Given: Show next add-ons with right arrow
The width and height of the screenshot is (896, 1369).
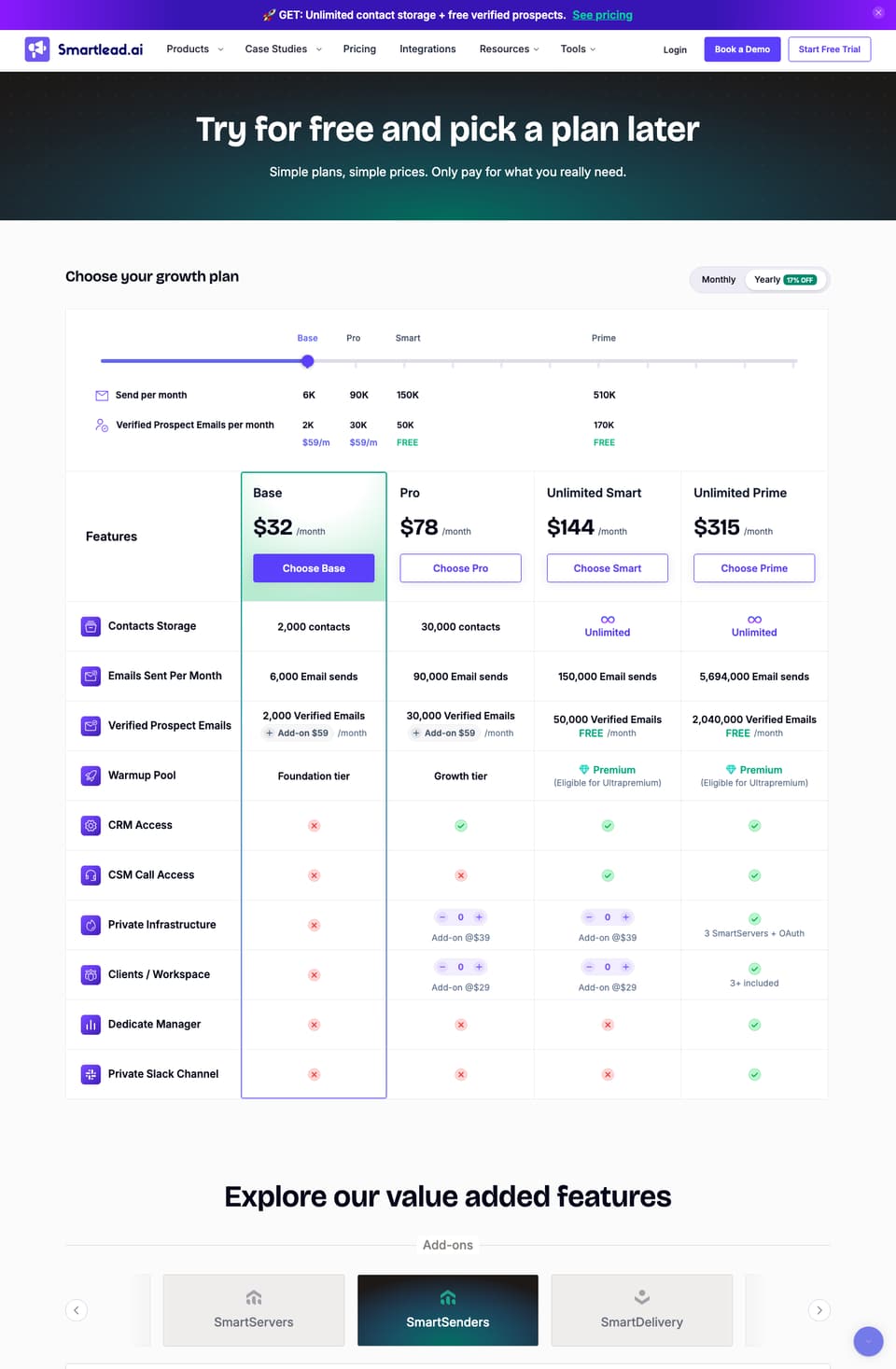Looking at the screenshot, I should click(819, 1310).
